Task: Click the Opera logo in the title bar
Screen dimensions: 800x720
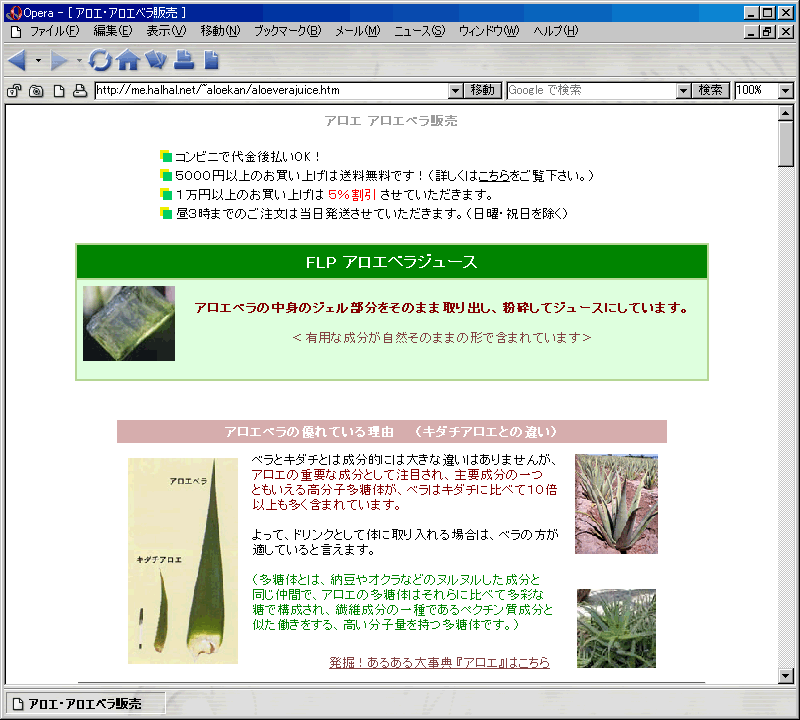Action: point(14,13)
